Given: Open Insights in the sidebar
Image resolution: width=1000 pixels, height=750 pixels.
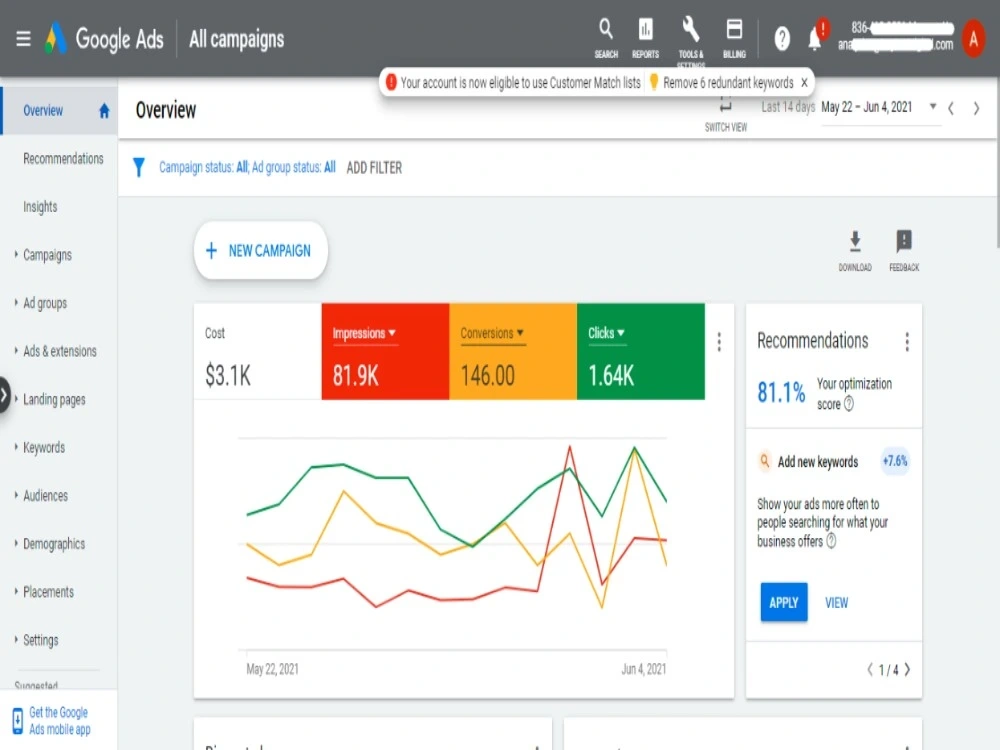Looking at the screenshot, I should pos(40,207).
